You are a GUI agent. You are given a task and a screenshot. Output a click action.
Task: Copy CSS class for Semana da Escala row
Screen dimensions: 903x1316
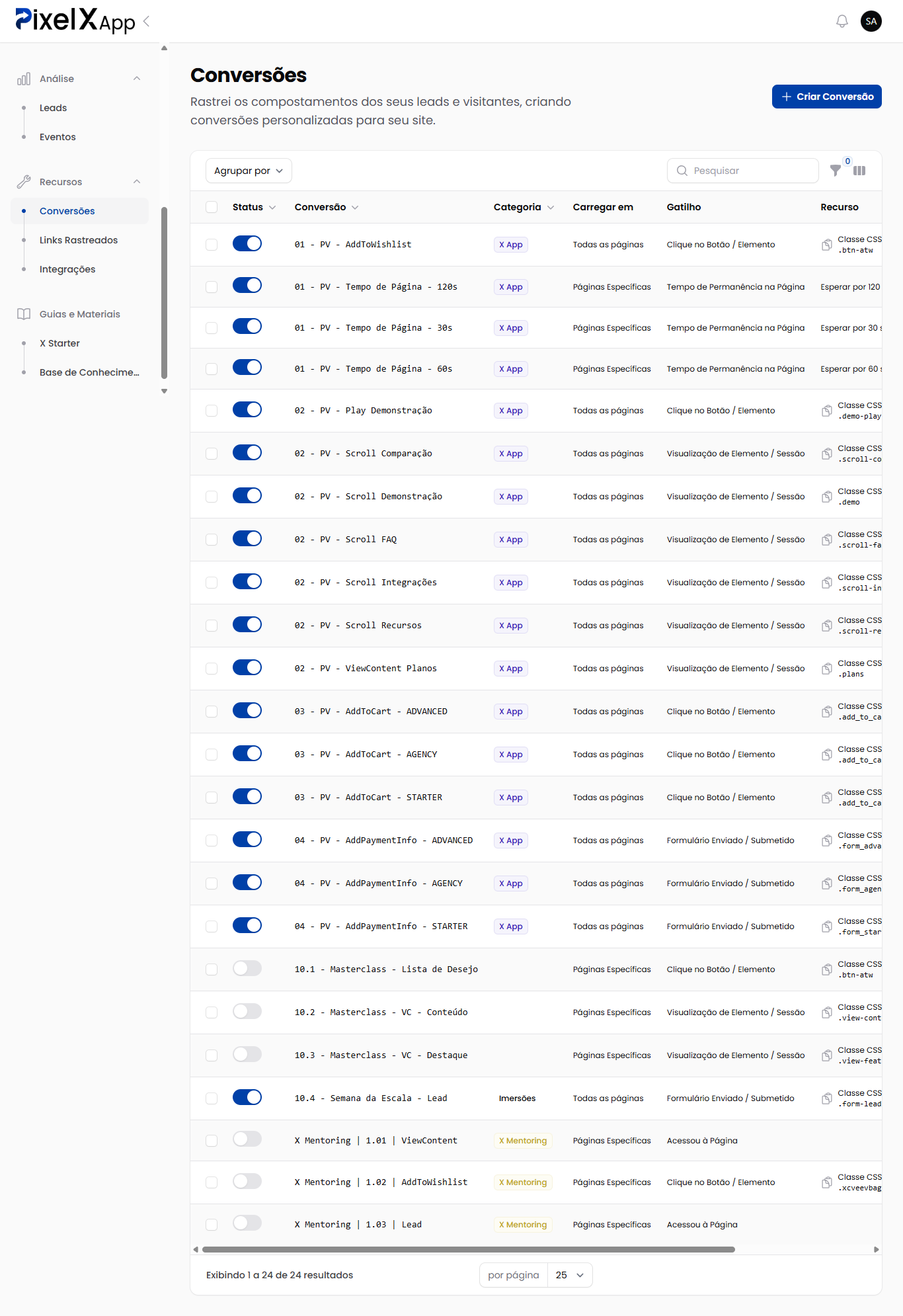tap(827, 1098)
